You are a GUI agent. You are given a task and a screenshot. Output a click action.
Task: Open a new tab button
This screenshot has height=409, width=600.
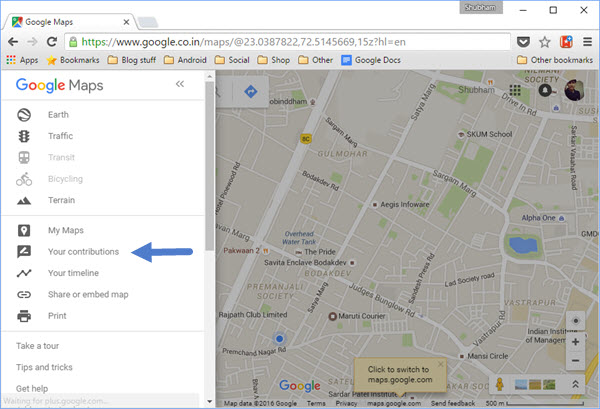tap(148, 22)
